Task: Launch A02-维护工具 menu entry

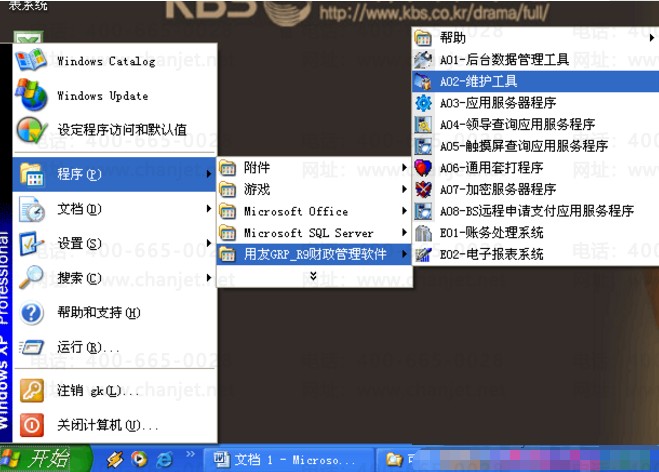Action: point(535,81)
